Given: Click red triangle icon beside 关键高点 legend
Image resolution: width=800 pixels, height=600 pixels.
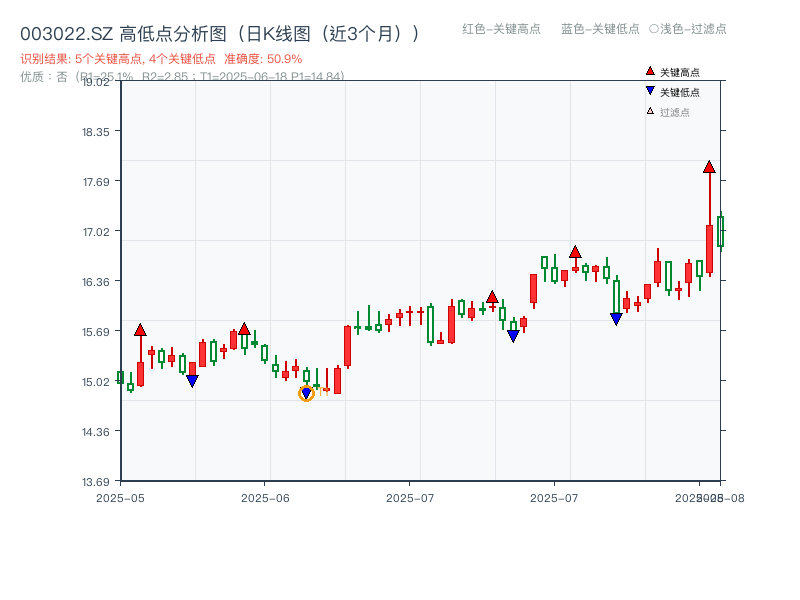Looking at the screenshot, I should coord(650,72).
